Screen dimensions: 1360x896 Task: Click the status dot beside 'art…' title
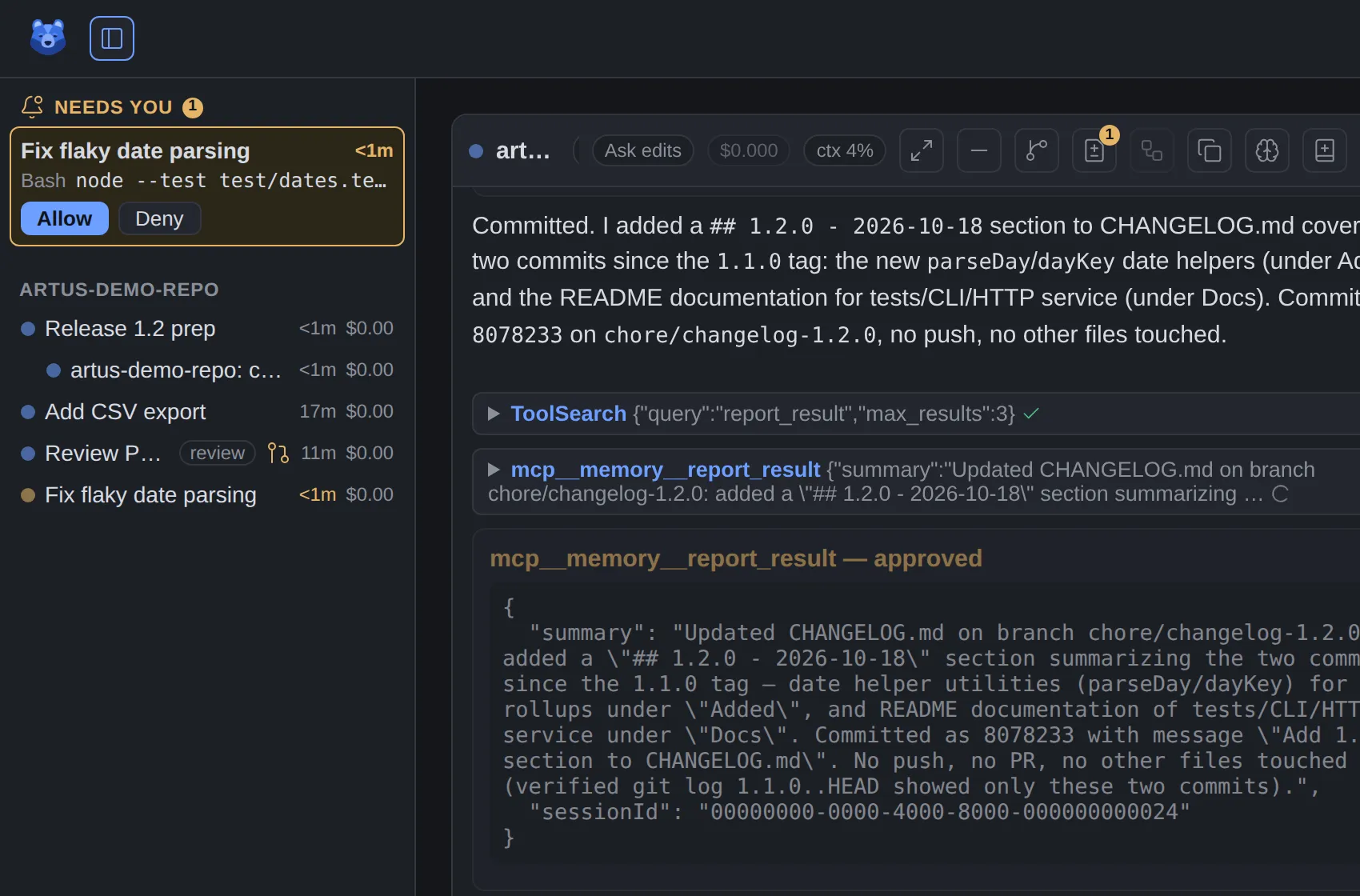point(476,150)
